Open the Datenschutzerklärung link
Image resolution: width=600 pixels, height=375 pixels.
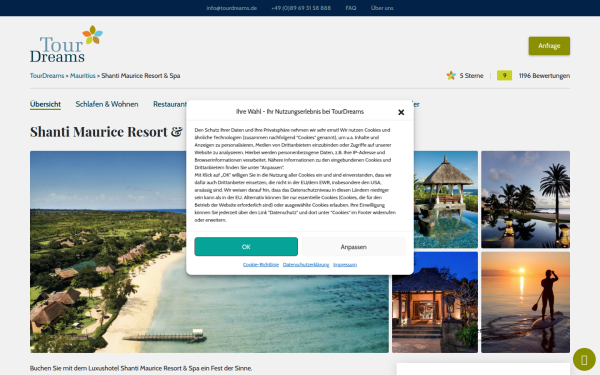coord(306,265)
